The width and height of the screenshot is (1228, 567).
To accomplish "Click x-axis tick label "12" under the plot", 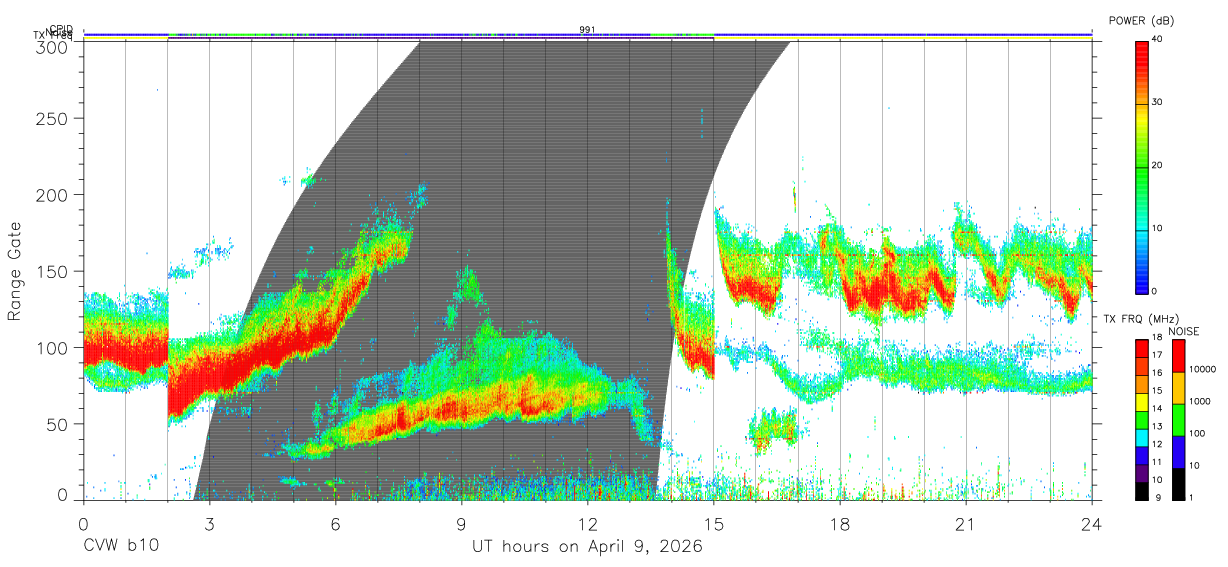I will [588, 523].
